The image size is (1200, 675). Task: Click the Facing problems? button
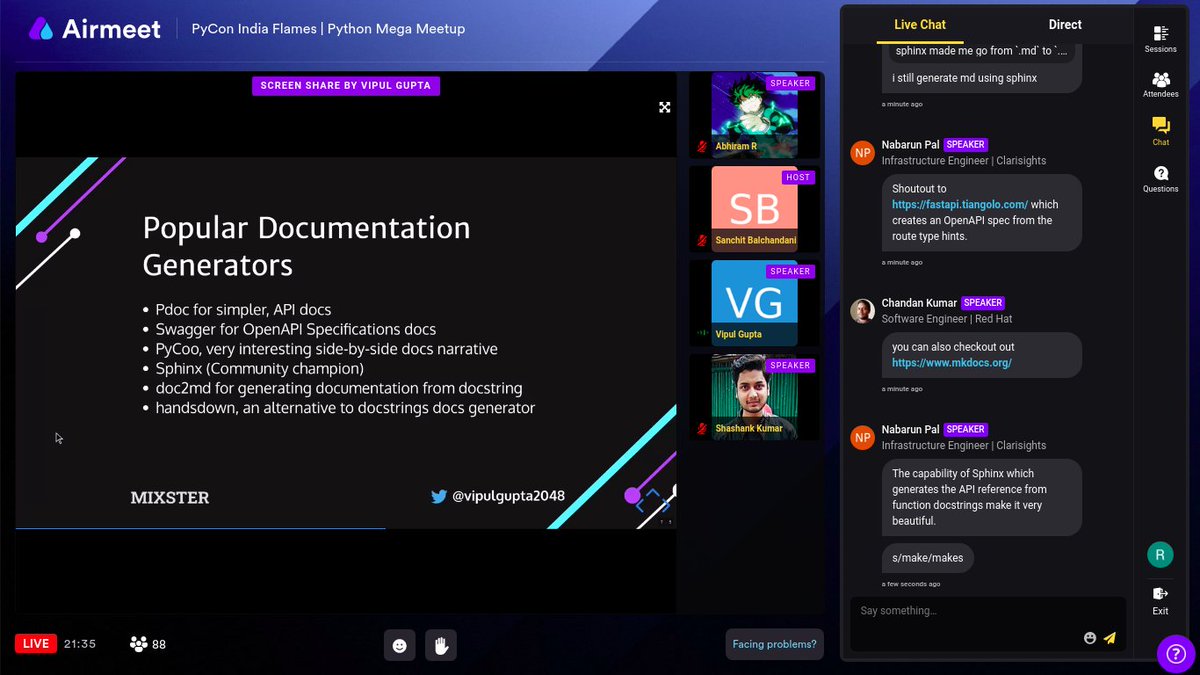tap(775, 644)
